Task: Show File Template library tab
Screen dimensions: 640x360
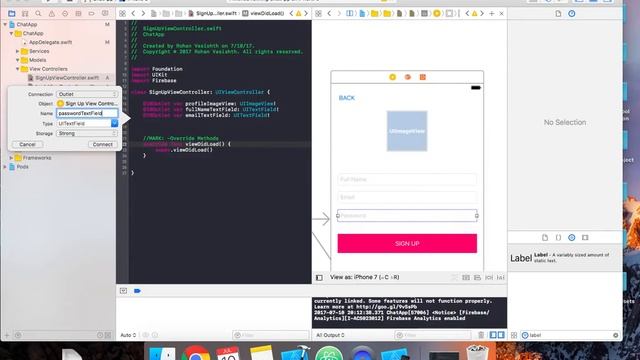Action: (x=545, y=237)
